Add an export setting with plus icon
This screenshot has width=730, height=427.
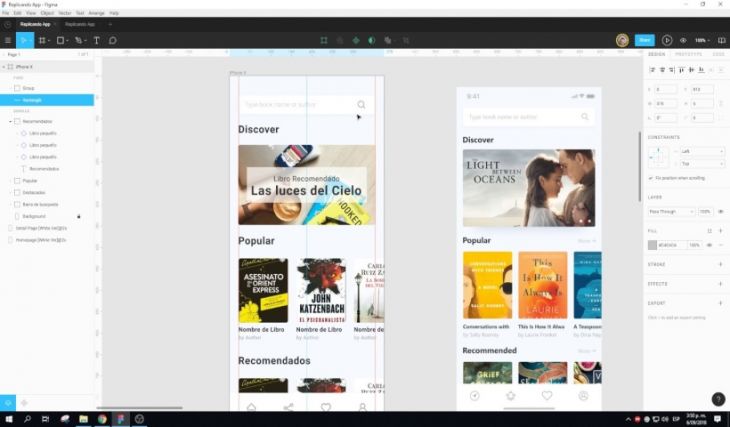[720, 303]
